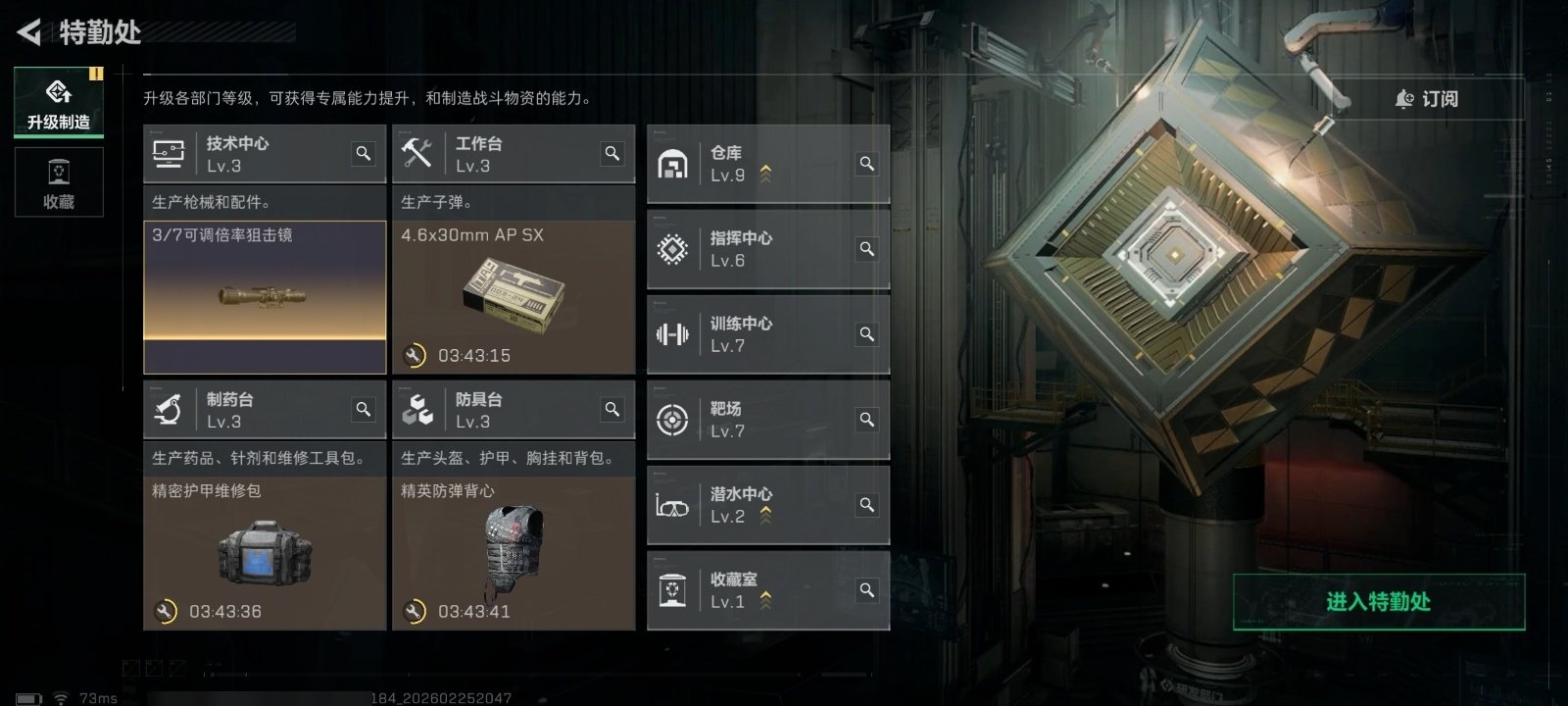Open 仓库 details via magnifier icon

click(x=867, y=164)
